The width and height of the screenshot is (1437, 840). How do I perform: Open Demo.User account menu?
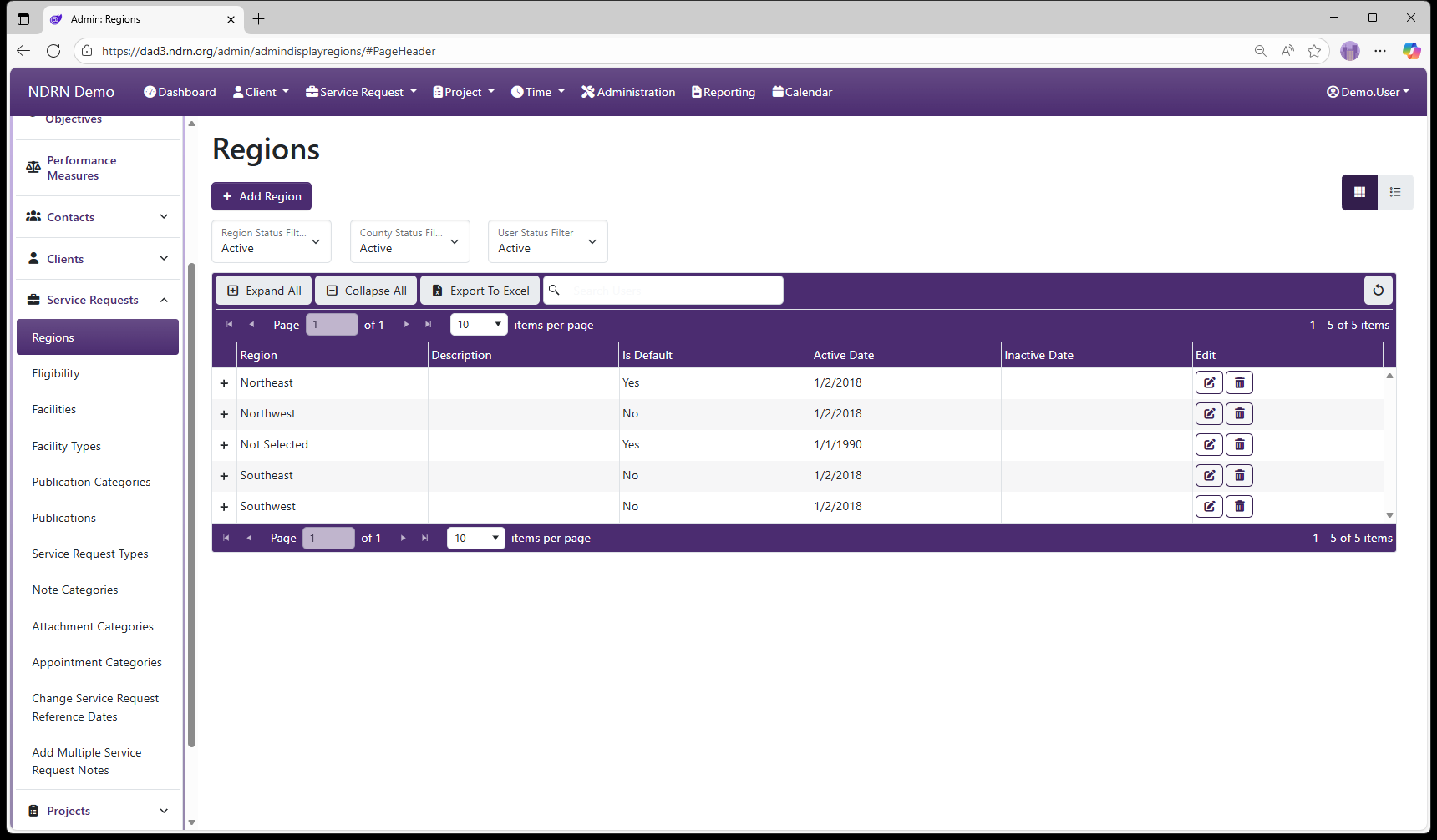click(1368, 92)
